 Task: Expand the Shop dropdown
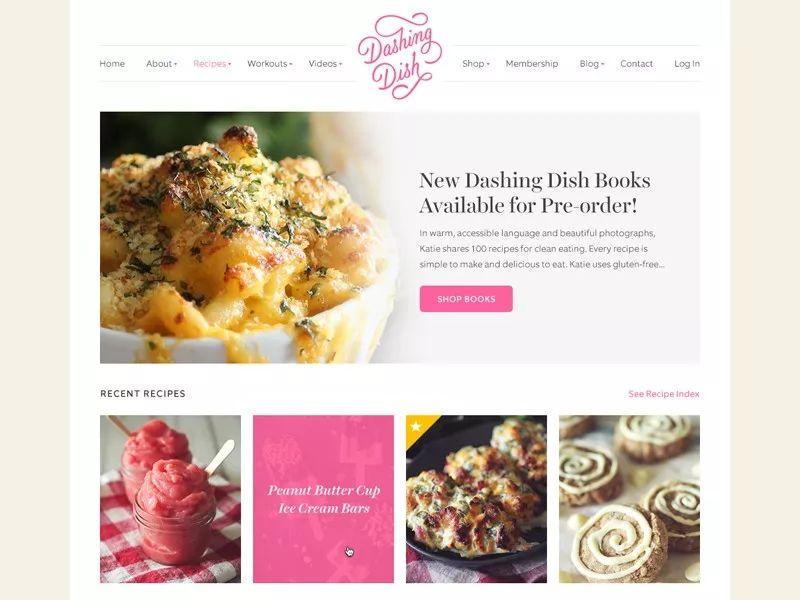pyautogui.click(x=476, y=64)
